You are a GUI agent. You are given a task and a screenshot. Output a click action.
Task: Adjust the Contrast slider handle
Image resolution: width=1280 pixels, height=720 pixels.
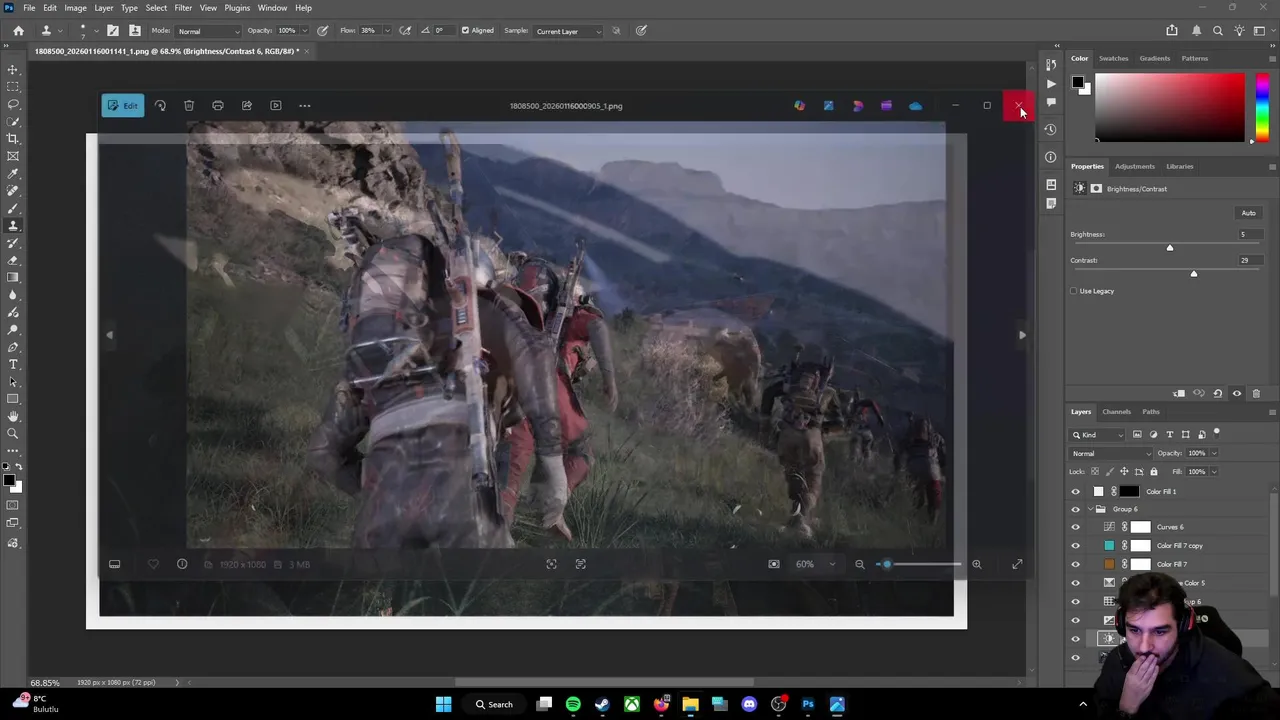[x=1193, y=273]
